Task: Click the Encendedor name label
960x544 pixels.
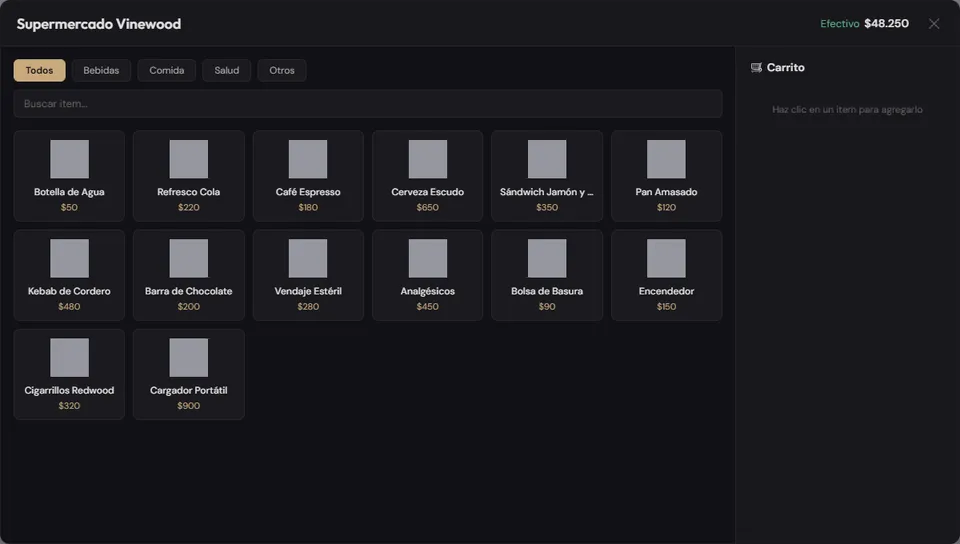Action: [666, 291]
